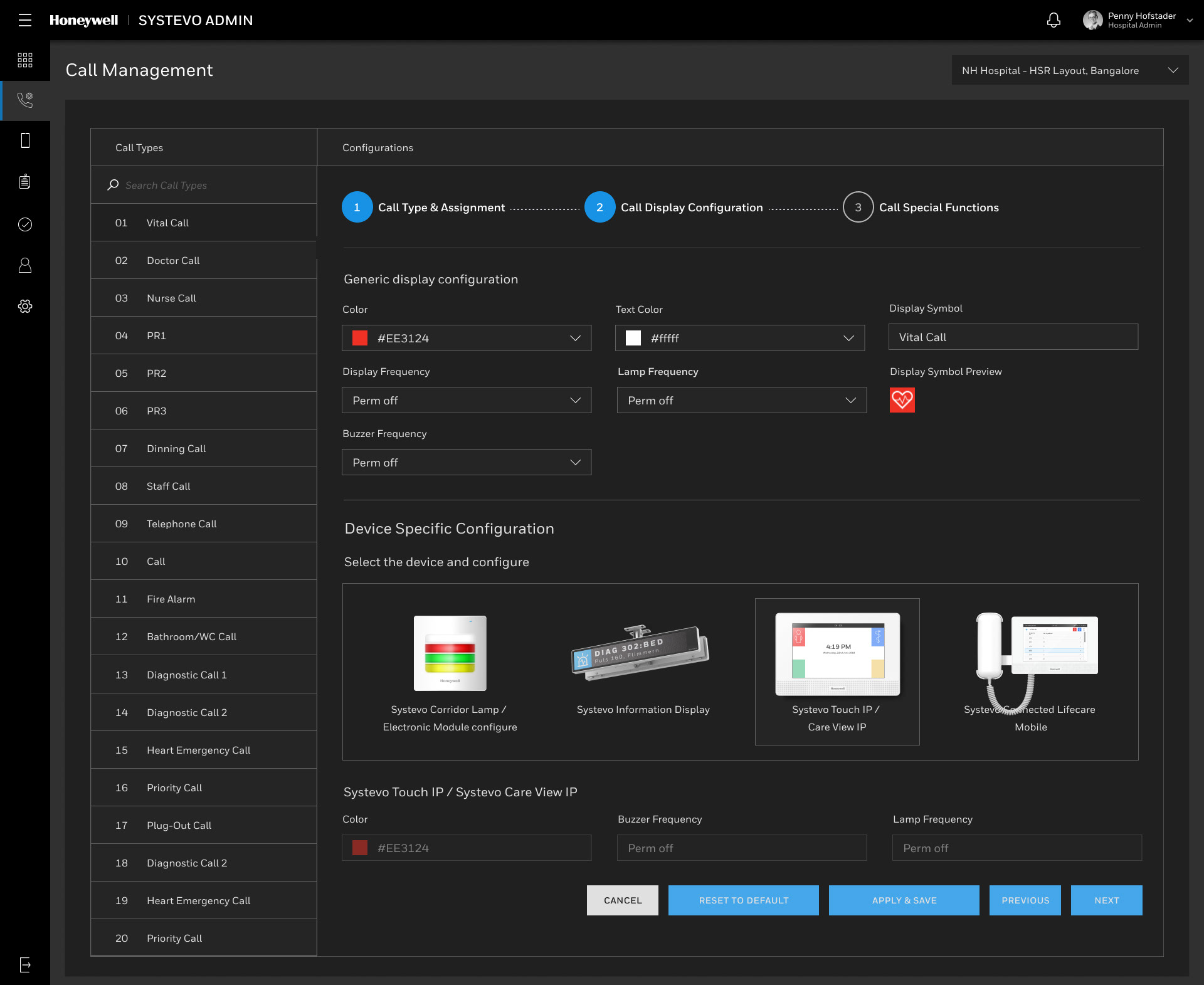
Task: Click the settings gear sidebar icon
Action: (25, 306)
